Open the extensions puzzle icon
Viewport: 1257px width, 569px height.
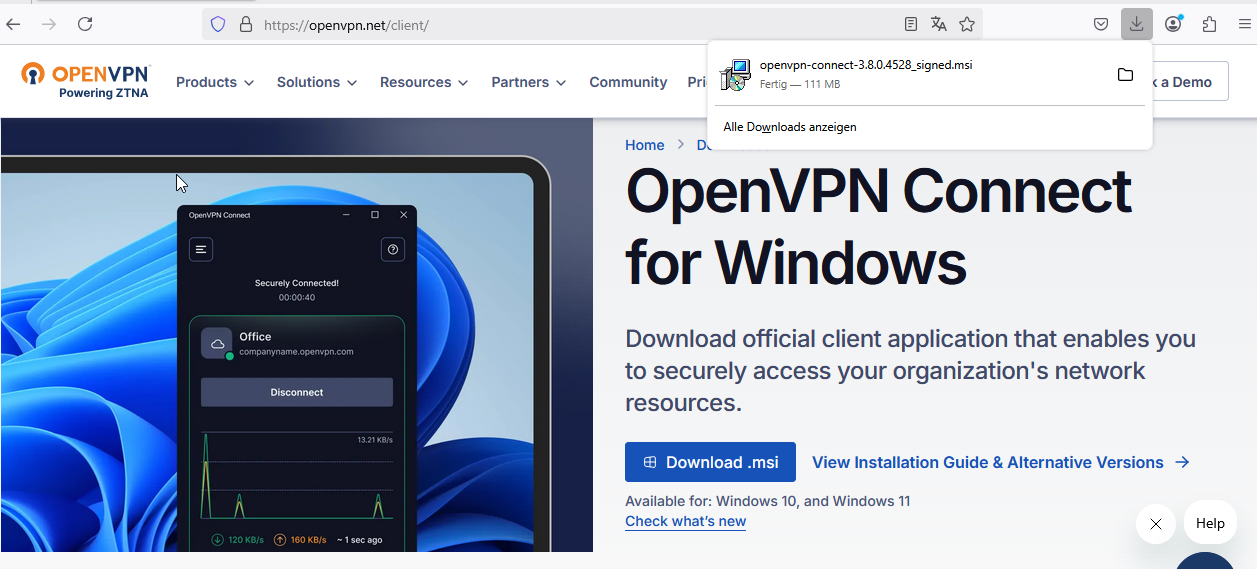click(1209, 24)
